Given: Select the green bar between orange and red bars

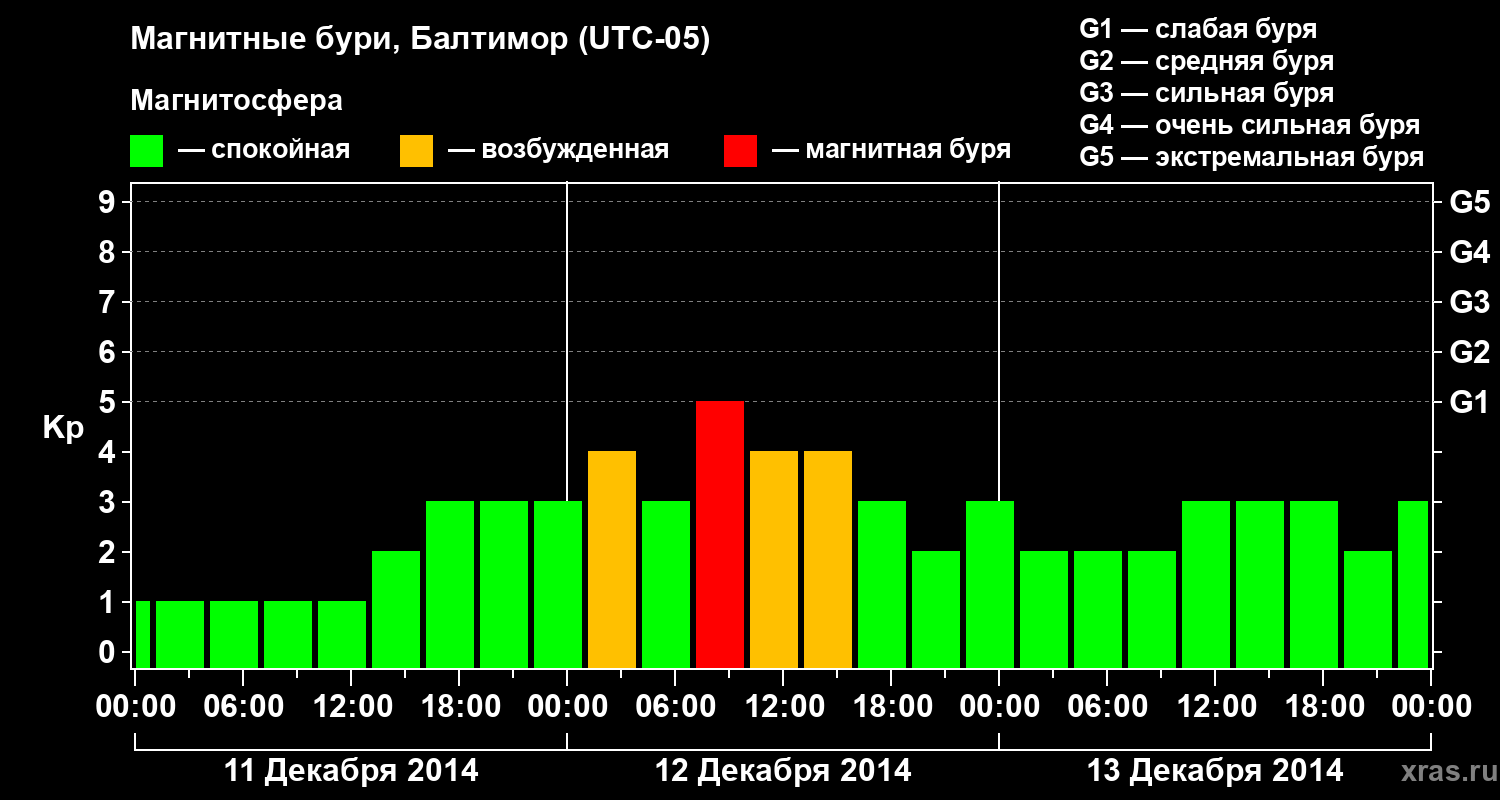Looking at the screenshot, I should (666, 584).
